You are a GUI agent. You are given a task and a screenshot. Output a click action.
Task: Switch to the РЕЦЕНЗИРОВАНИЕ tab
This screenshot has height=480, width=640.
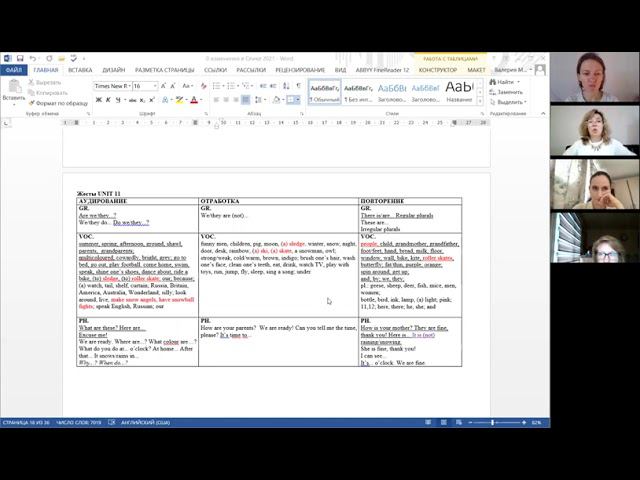[x=300, y=70]
